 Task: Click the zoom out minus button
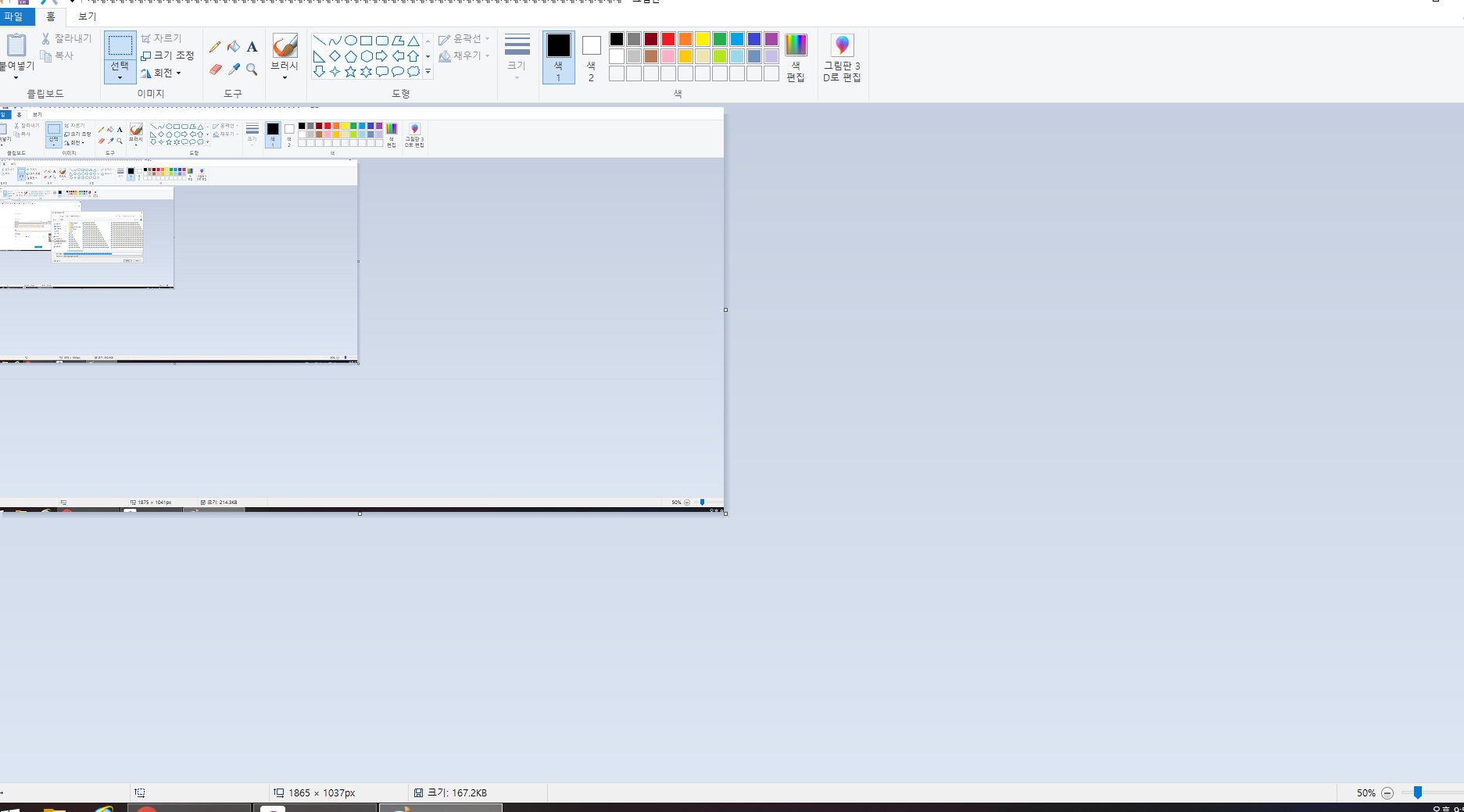1387,792
